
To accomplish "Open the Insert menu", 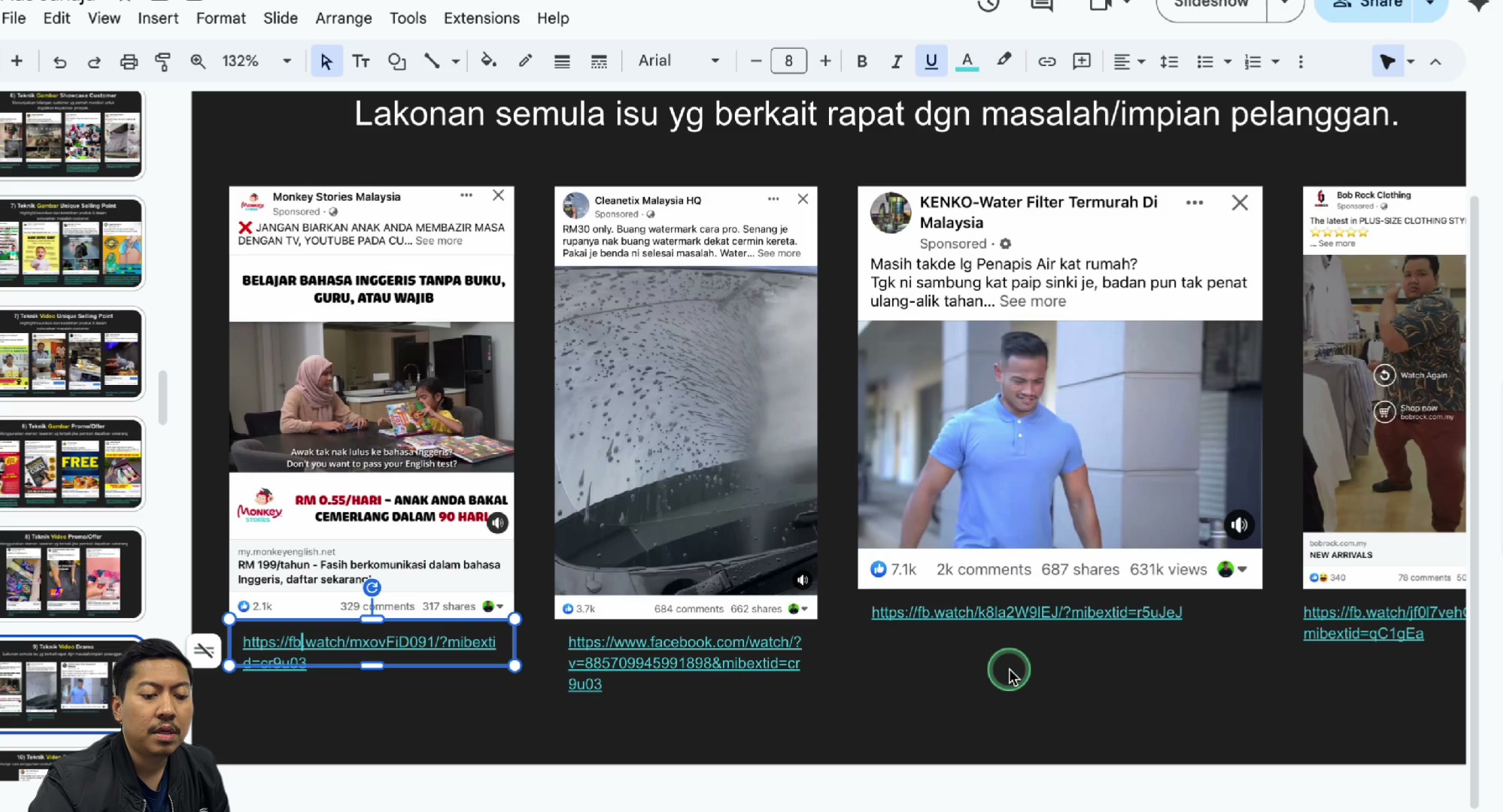I will click(x=158, y=18).
